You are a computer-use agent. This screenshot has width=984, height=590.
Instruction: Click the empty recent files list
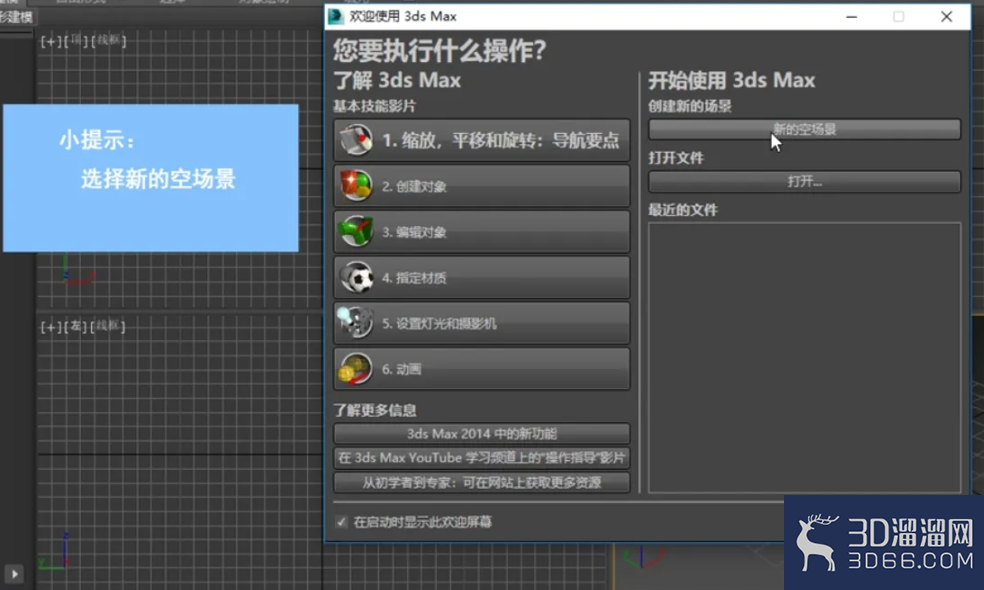pyautogui.click(x=804, y=358)
